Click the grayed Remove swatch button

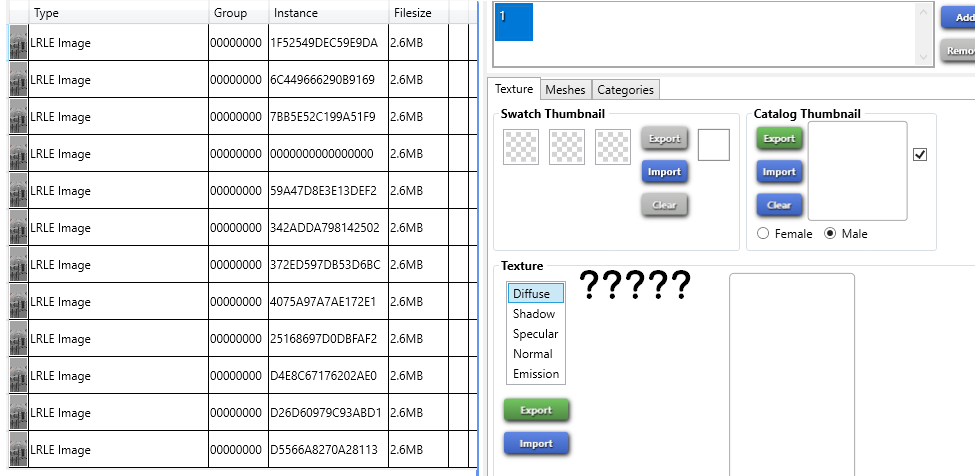click(x=958, y=51)
